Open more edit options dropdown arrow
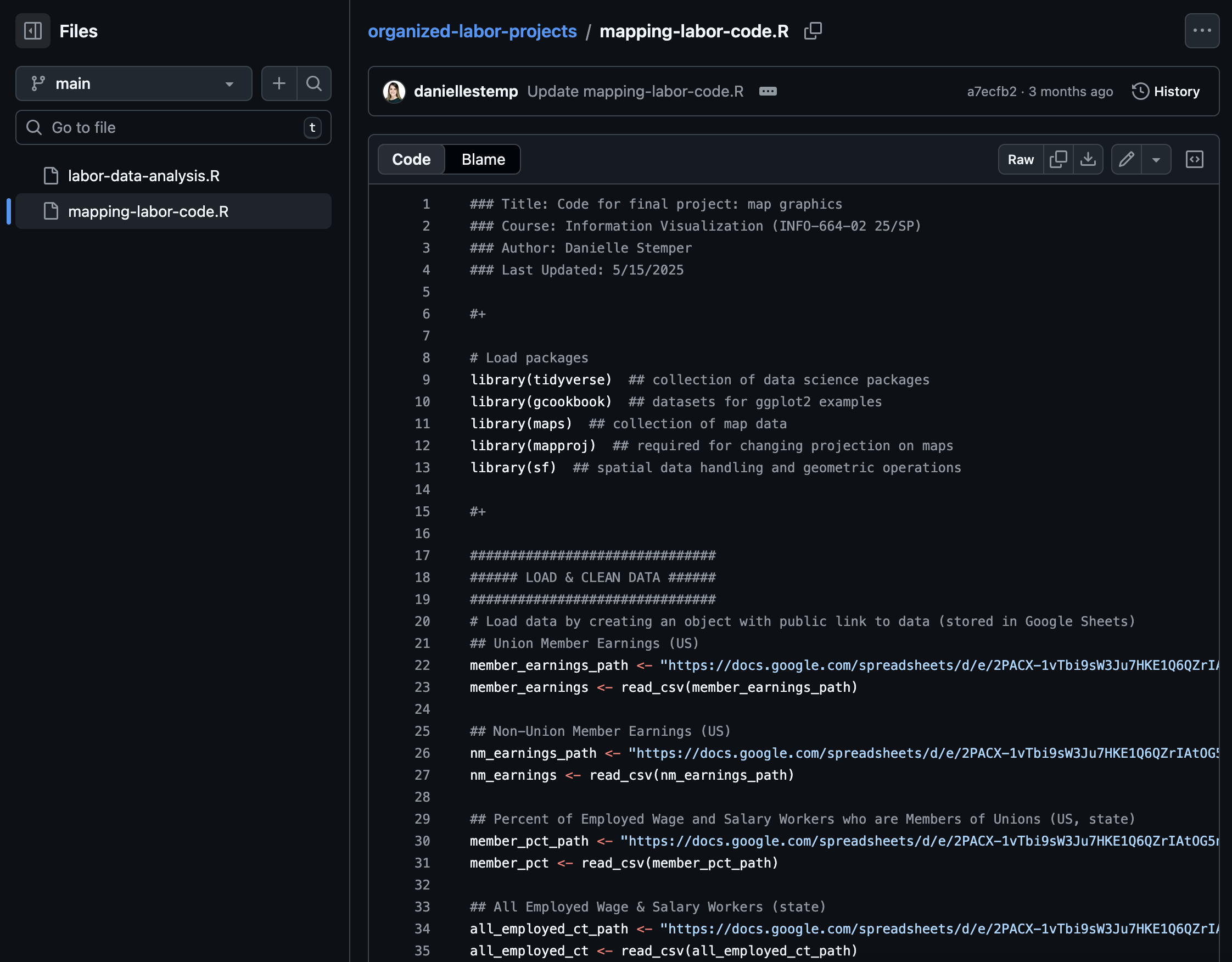1232x962 pixels. 1156,159
